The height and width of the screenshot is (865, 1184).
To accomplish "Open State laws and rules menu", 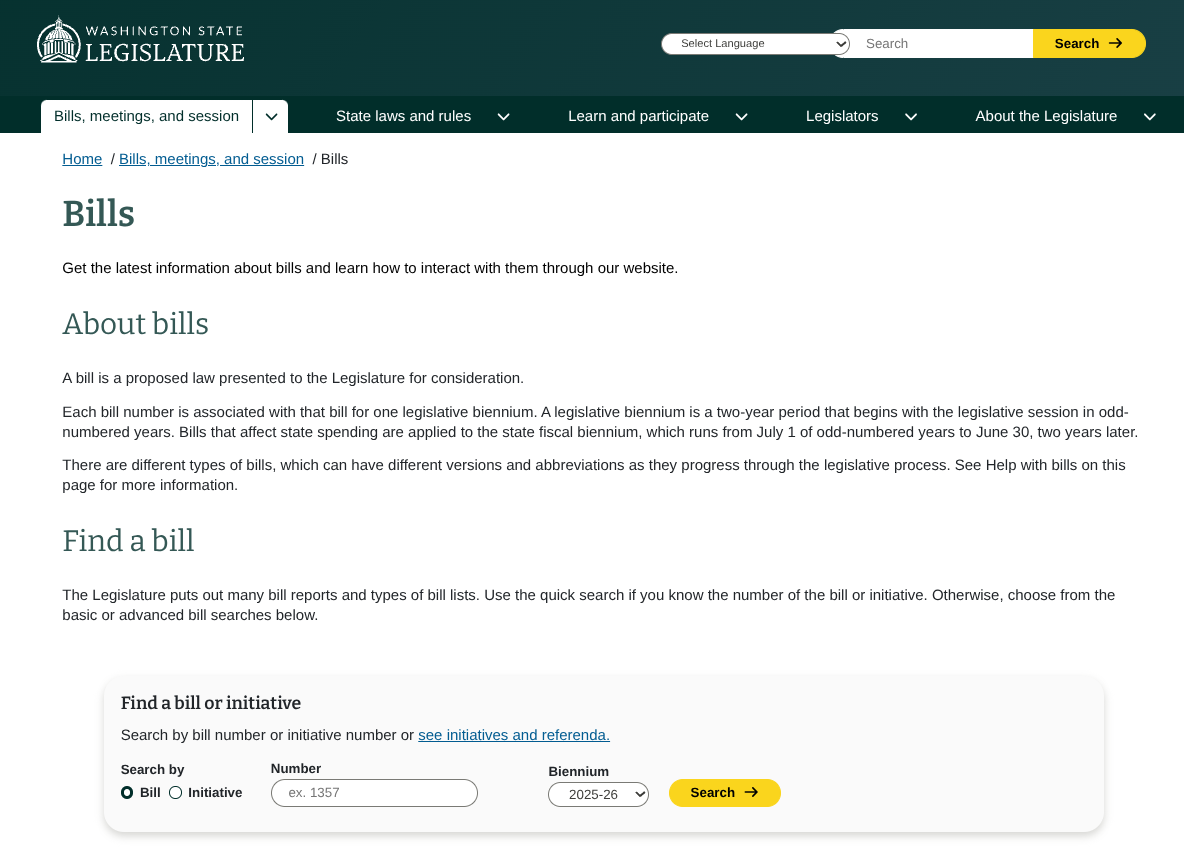I will click(403, 116).
